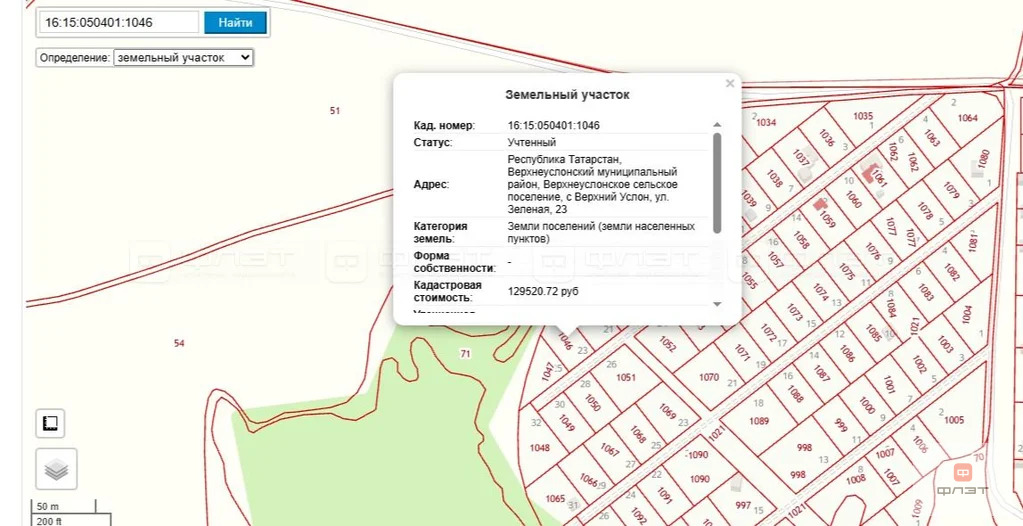
Task: Click the red building on parcel 1059
Action: tap(821, 204)
